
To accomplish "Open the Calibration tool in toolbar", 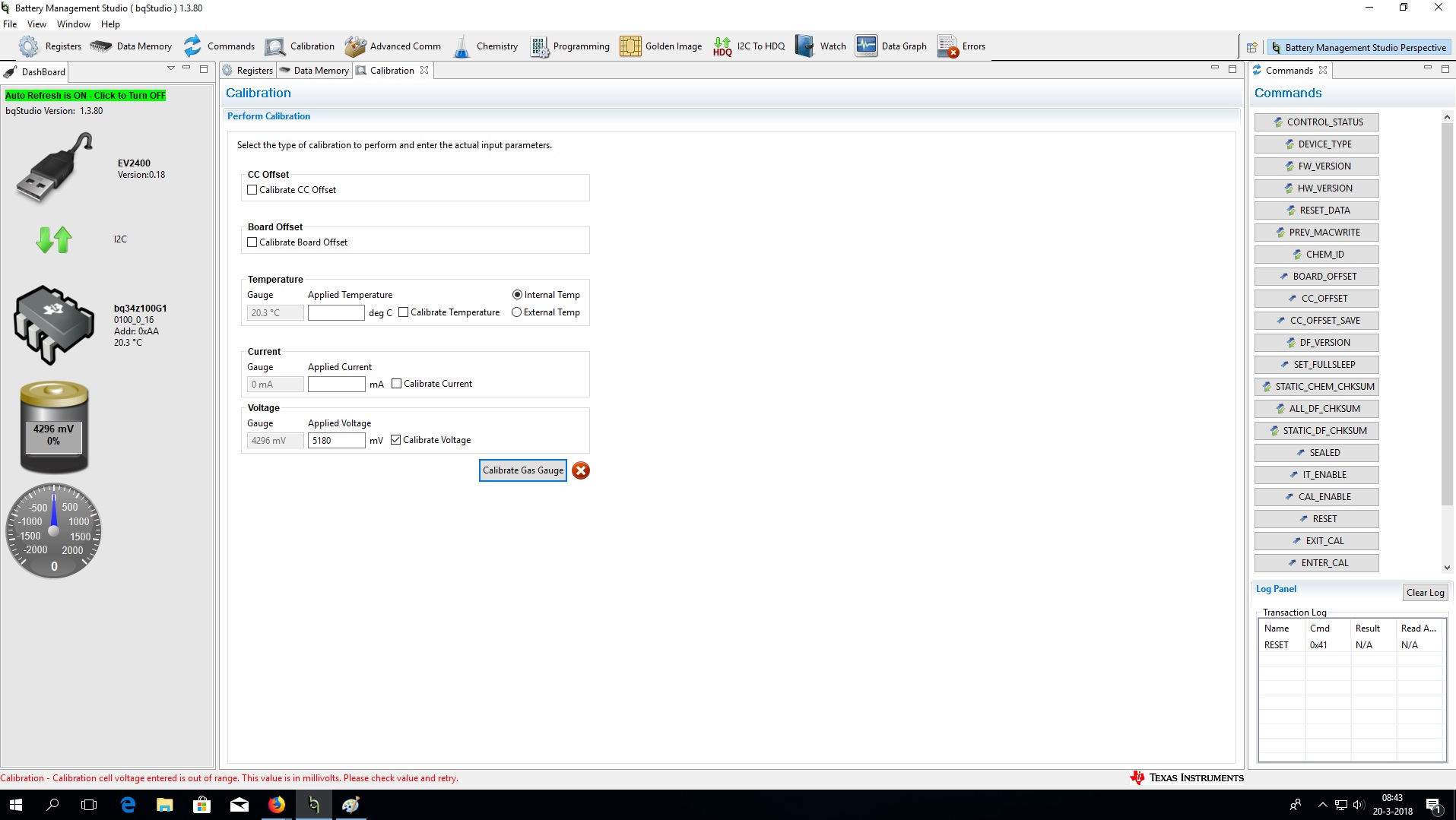I will click(300, 46).
